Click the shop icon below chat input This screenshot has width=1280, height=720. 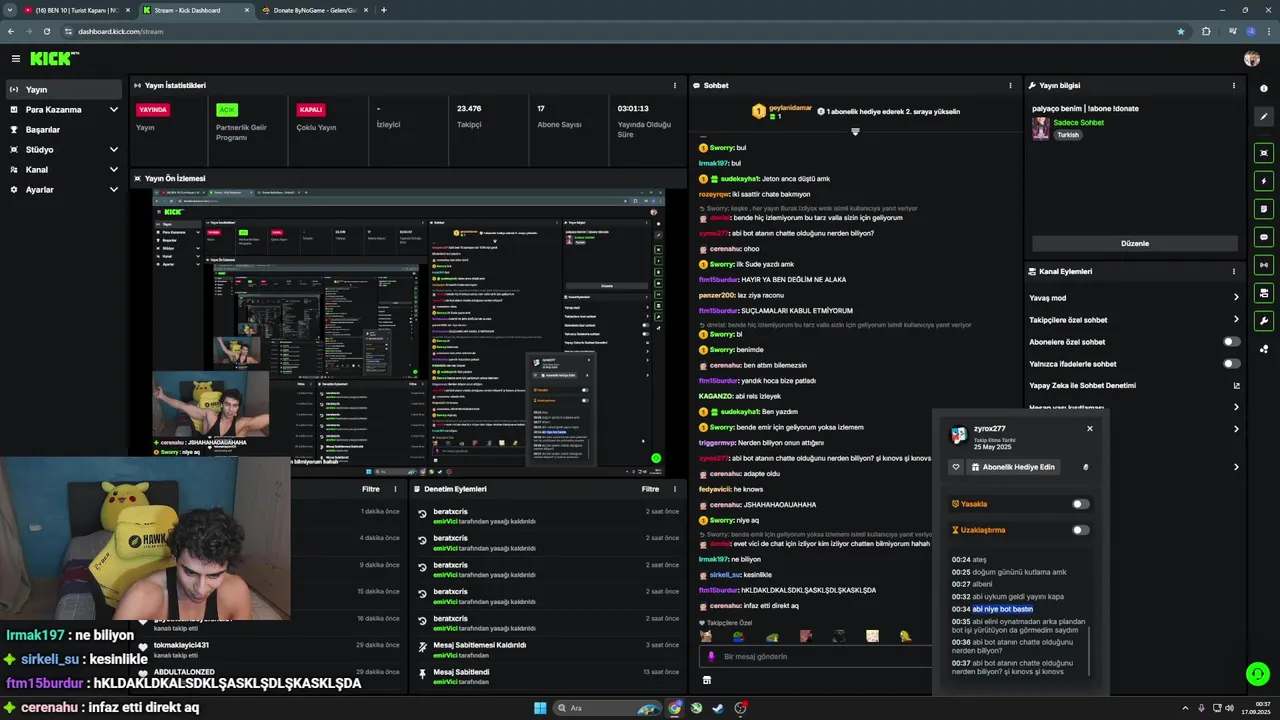[x=707, y=680]
